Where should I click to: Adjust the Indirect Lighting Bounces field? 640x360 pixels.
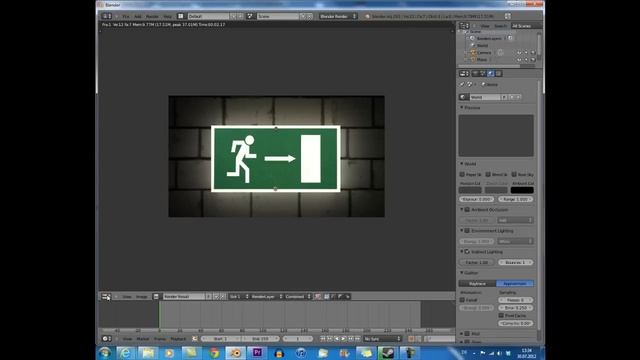pos(516,262)
